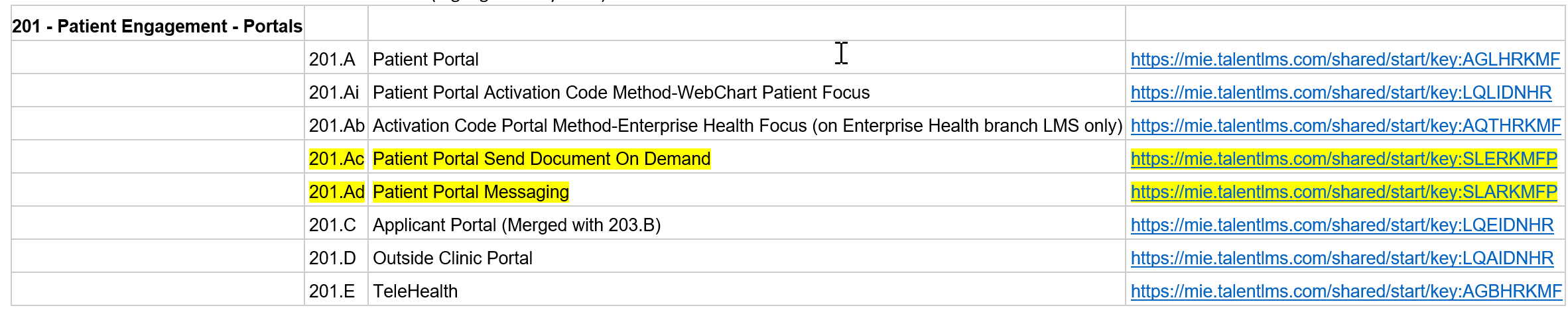Select the '201 - Patient Engagement - Portals' header cell
Image resolution: width=1568 pixels, height=312 pixels.
tap(157, 26)
